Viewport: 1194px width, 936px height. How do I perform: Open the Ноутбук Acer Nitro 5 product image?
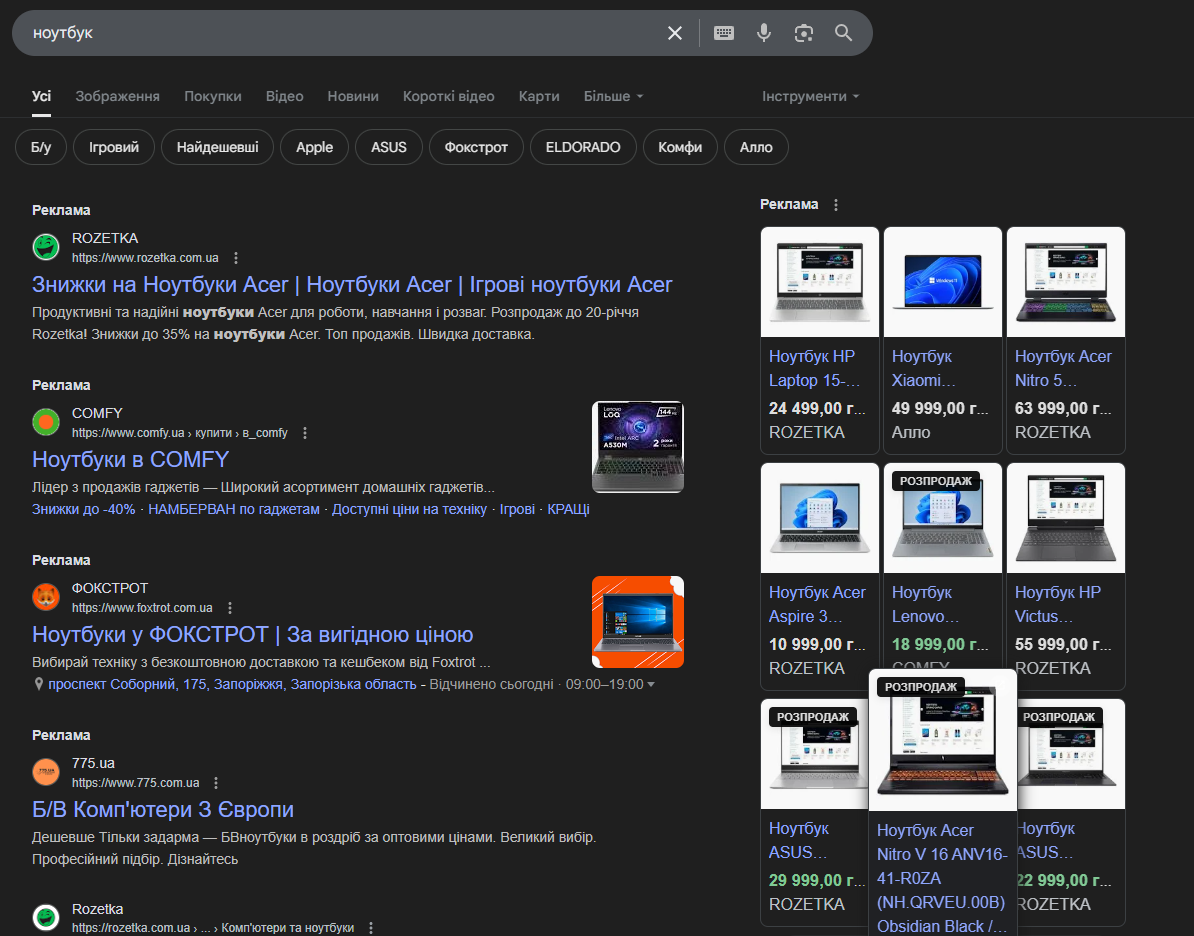coord(1066,282)
